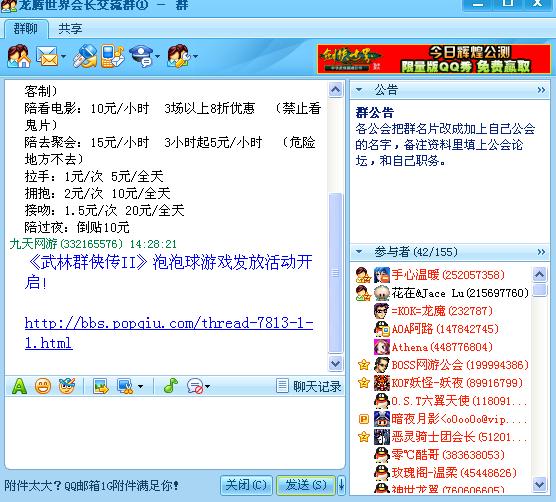This screenshot has height=502, width=556.
Task: Open send options arrow beside 发送
Action: coord(341,485)
